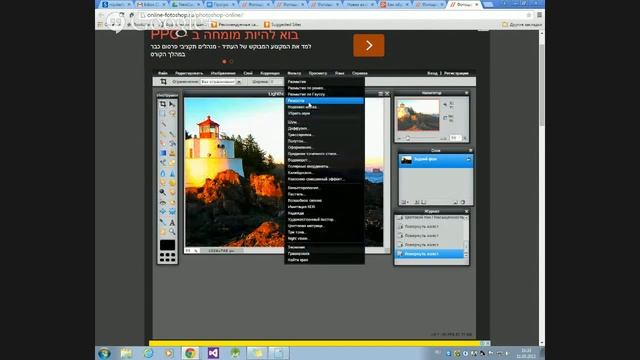The image size is (640, 360).
Task: Close the Navigator panel
Action: [x=467, y=93]
